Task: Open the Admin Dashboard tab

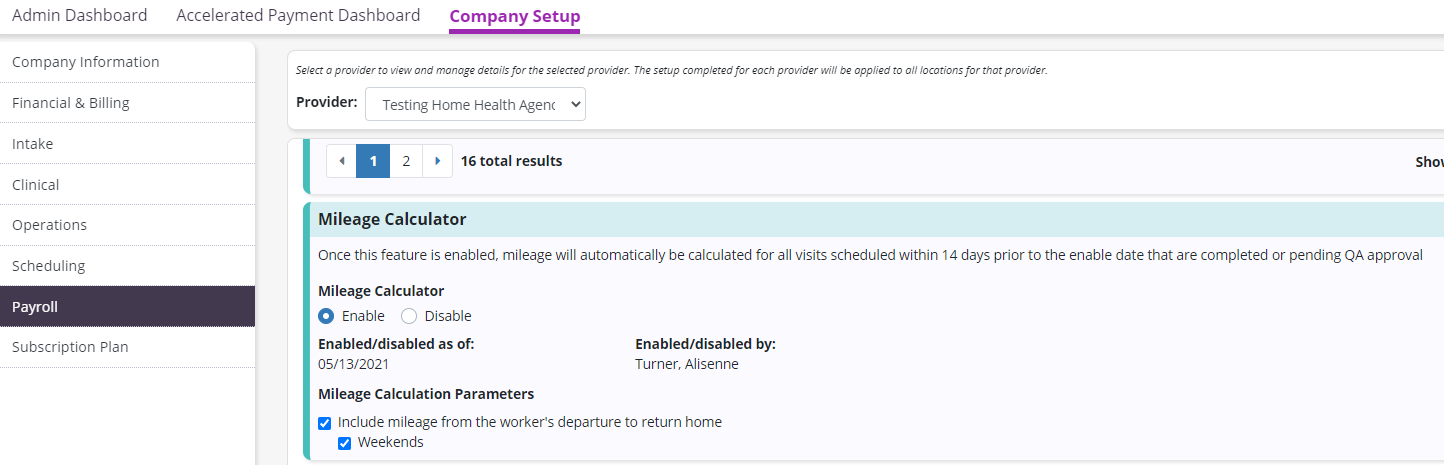Action: tap(80, 16)
